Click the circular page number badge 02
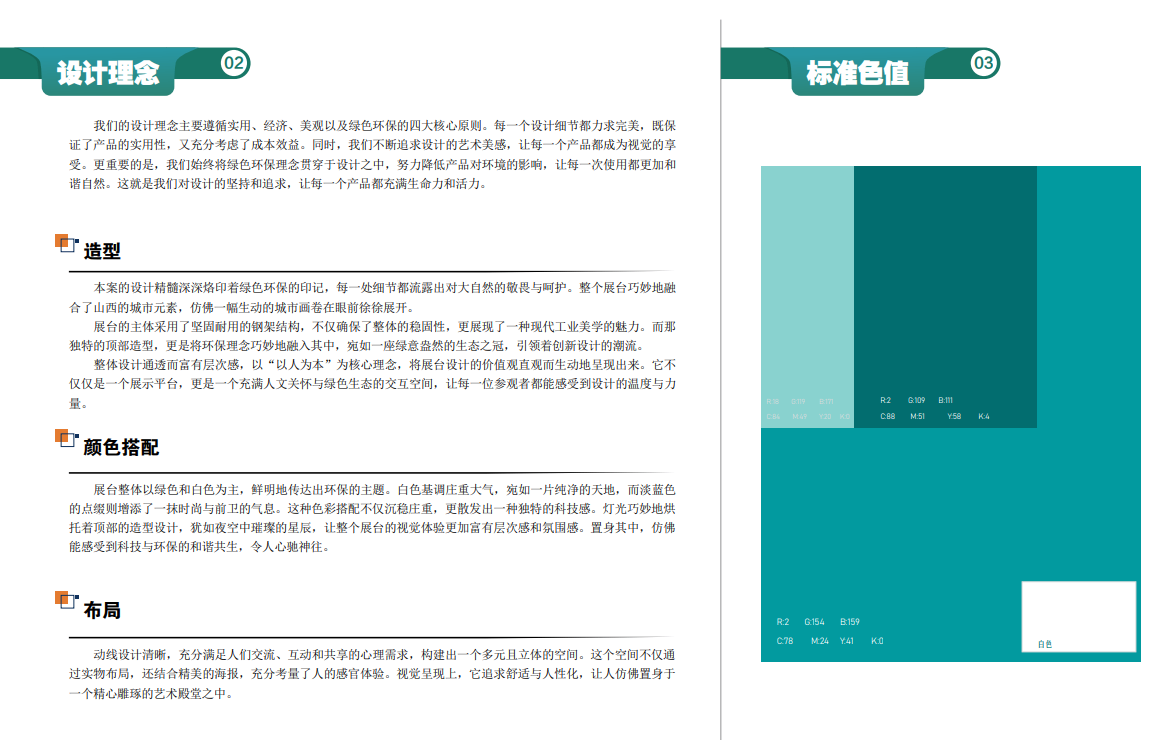Image resolution: width=1155 pixels, height=740 pixels. pos(235,65)
